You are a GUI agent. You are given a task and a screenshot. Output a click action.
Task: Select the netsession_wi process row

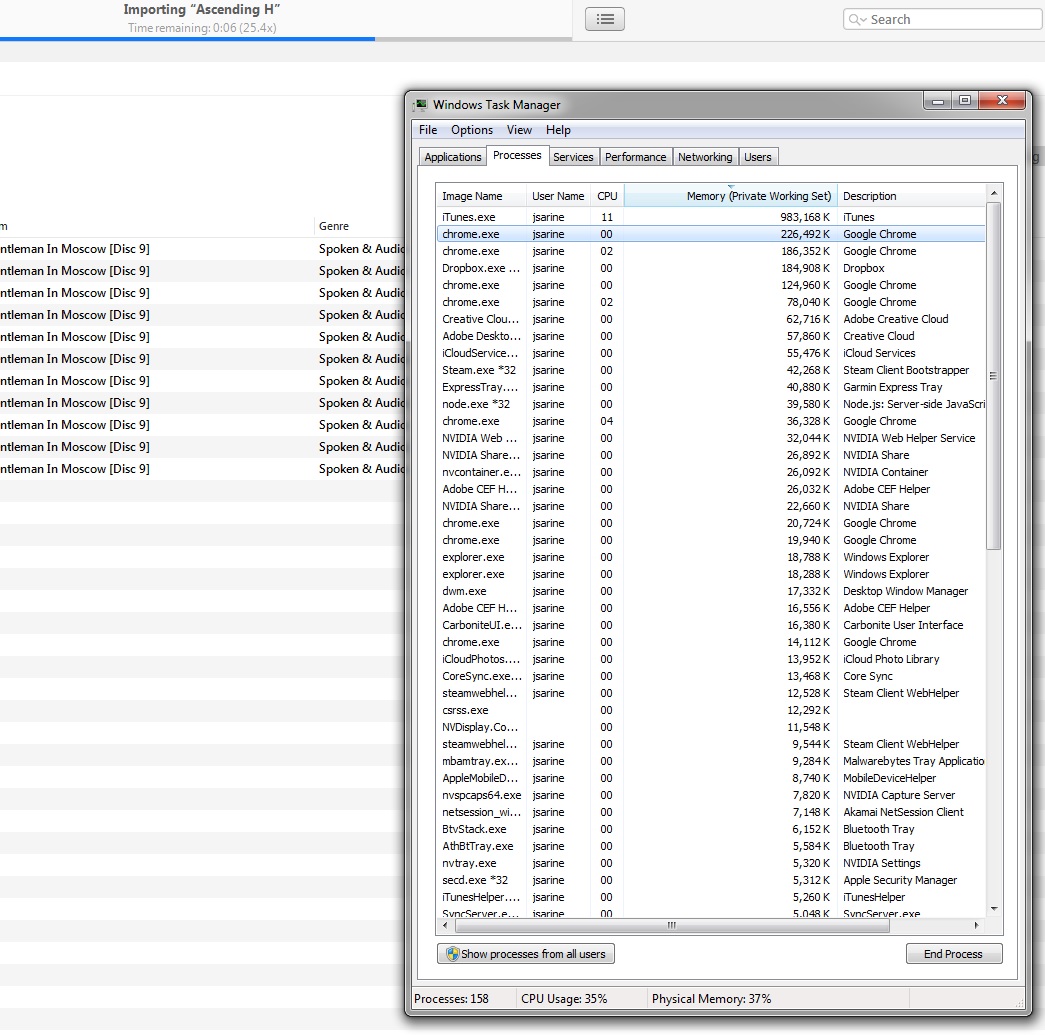click(710, 812)
